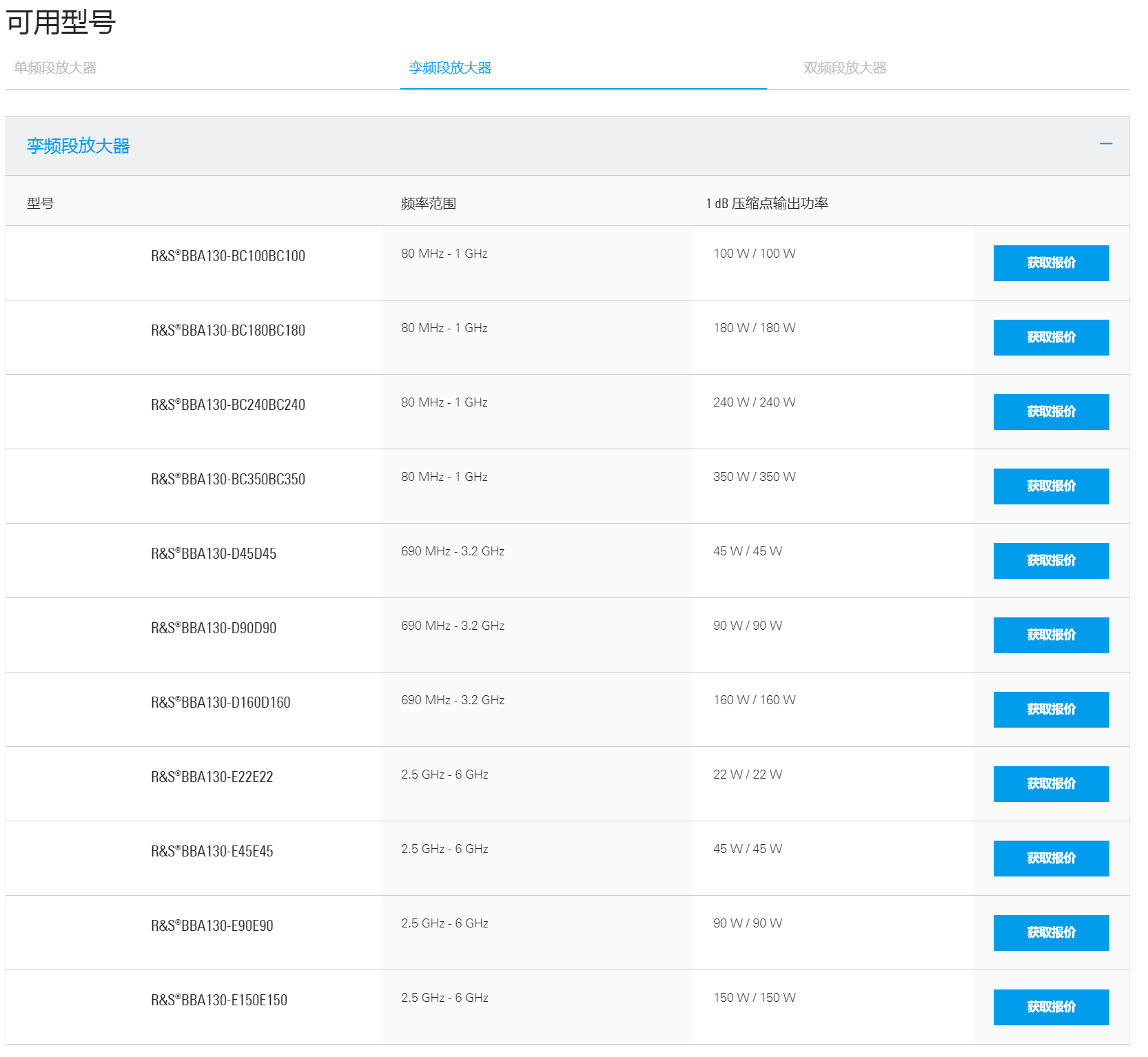The width and height of the screenshot is (1148, 1057).
Task: Click 获取报价 in the BBA130-D90D90 row
Action: click(1051, 635)
